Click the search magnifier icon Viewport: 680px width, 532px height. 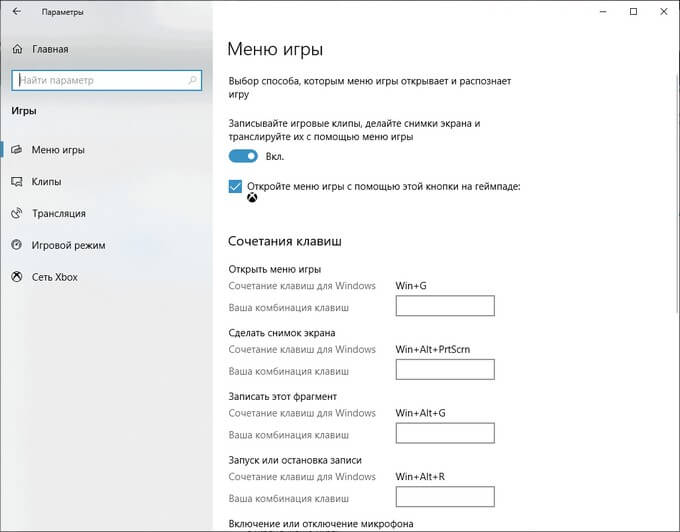(193, 80)
